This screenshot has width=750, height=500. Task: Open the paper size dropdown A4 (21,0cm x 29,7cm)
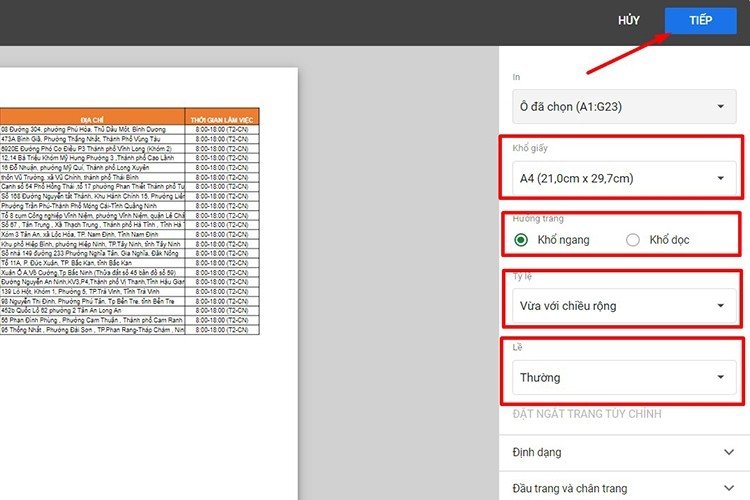click(624, 178)
